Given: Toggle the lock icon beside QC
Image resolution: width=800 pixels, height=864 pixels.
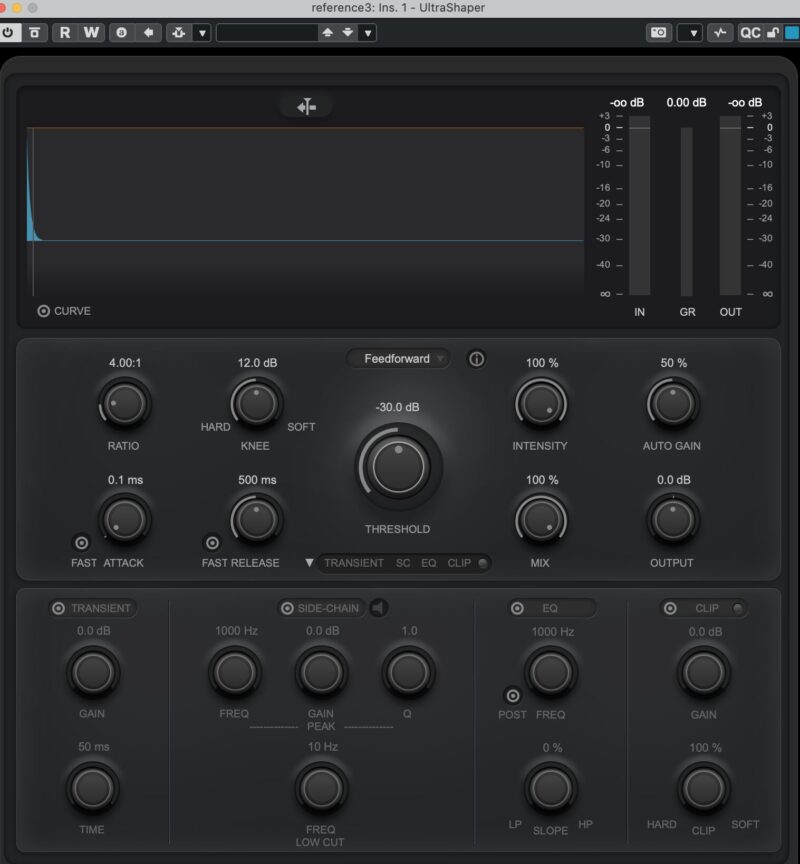Looking at the screenshot, I should pos(773,33).
